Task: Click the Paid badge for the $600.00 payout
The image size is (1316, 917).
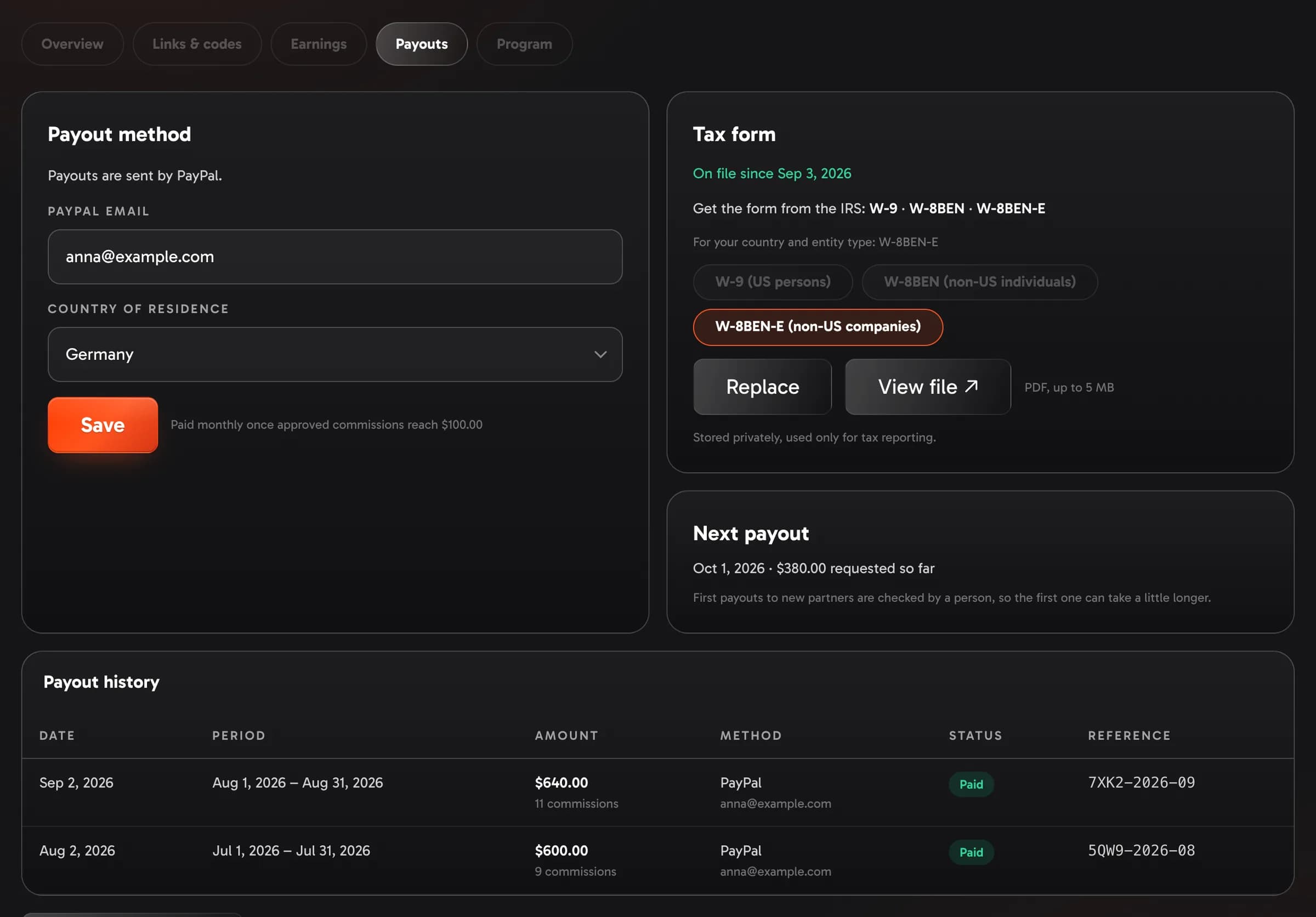Action: point(971,852)
